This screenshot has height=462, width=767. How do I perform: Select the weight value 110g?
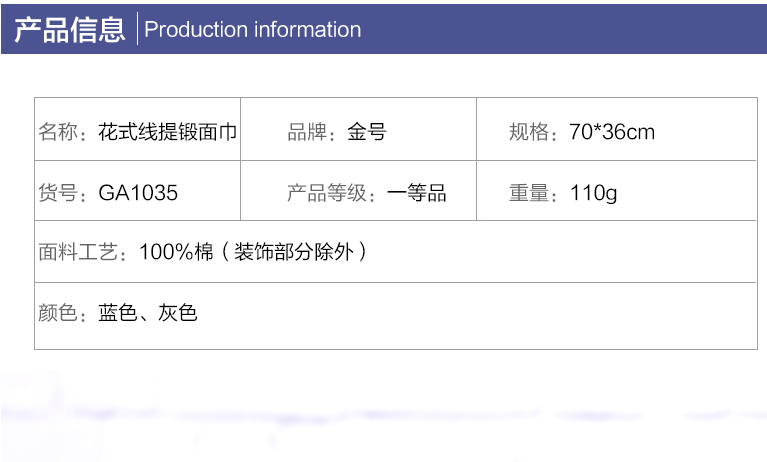pos(593,193)
